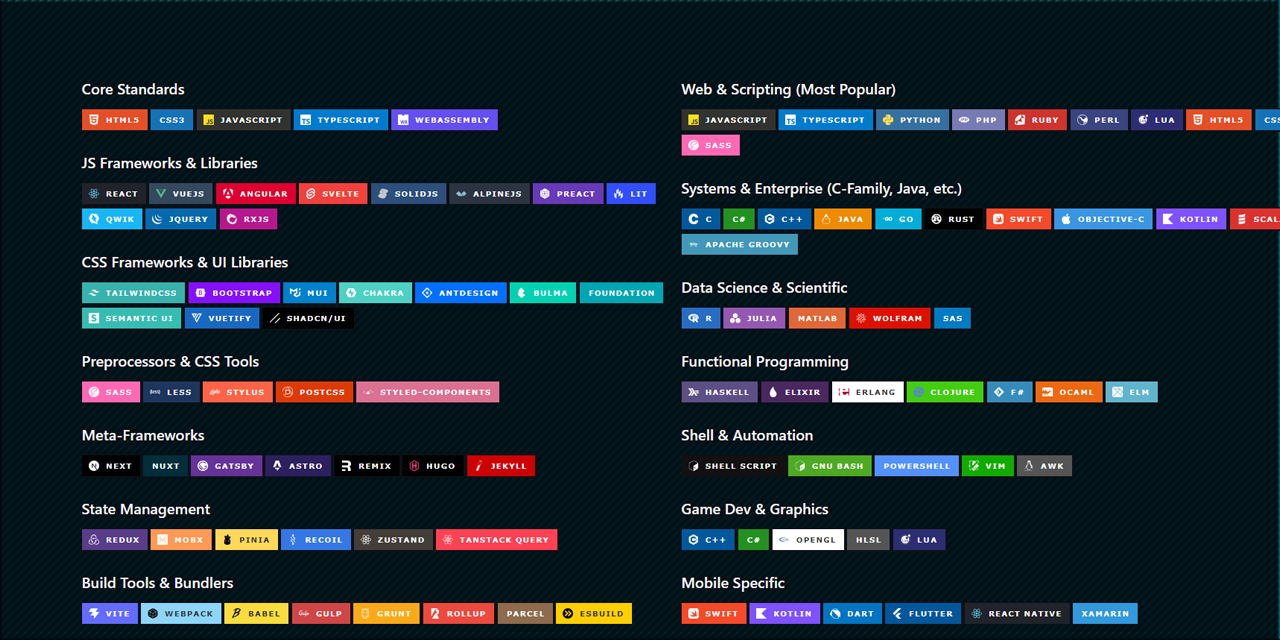Select the Next badge in Meta-Frameworks
1280x640 pixels.
(110, 466)
